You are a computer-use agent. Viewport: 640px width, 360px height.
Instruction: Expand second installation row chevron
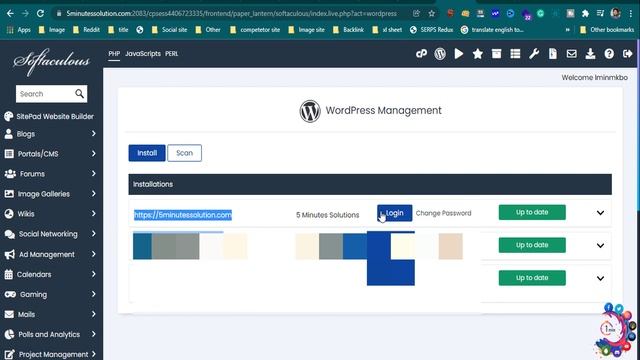(x=600, y=245)
